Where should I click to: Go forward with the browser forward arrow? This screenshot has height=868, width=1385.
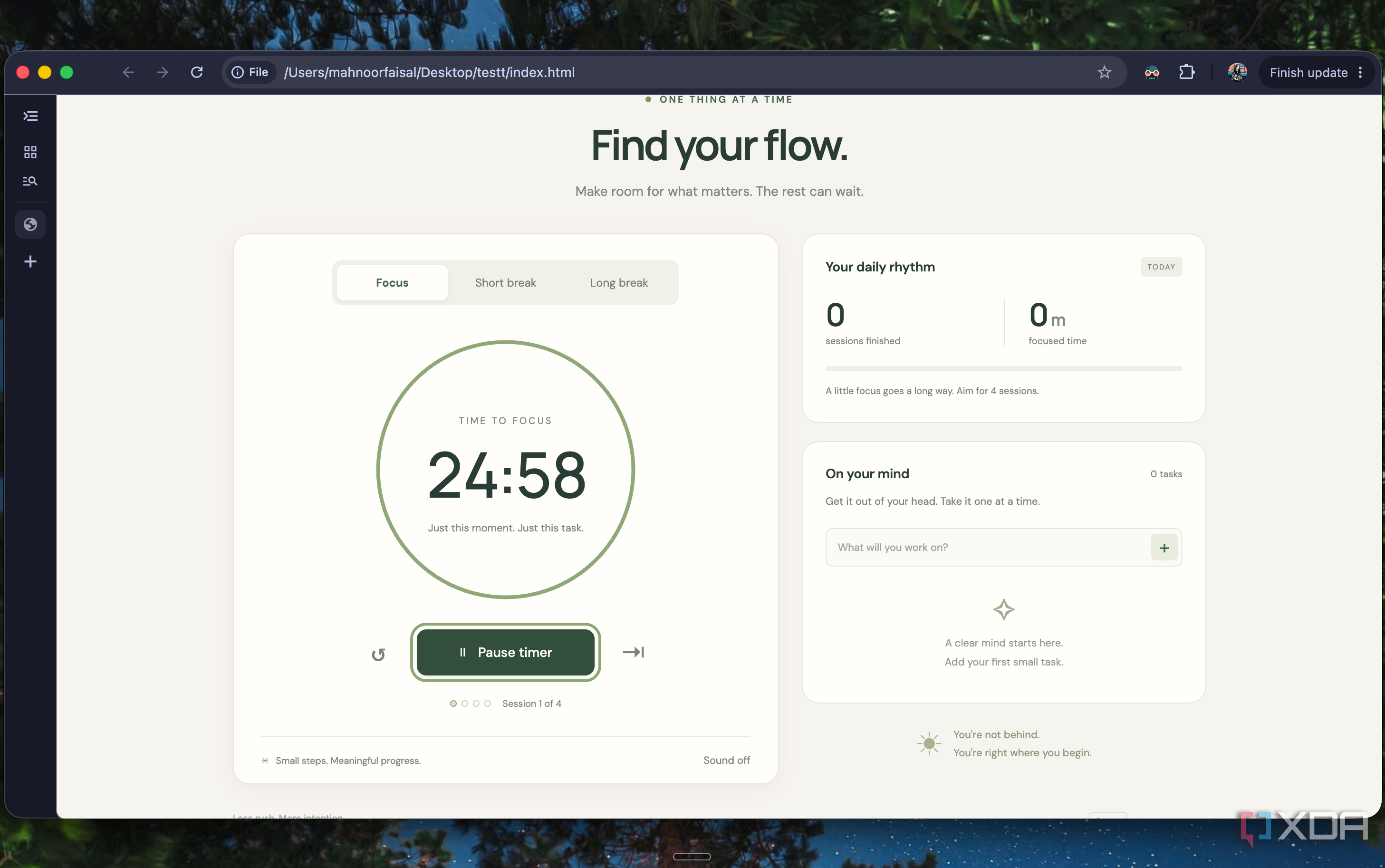coord(163,72)
